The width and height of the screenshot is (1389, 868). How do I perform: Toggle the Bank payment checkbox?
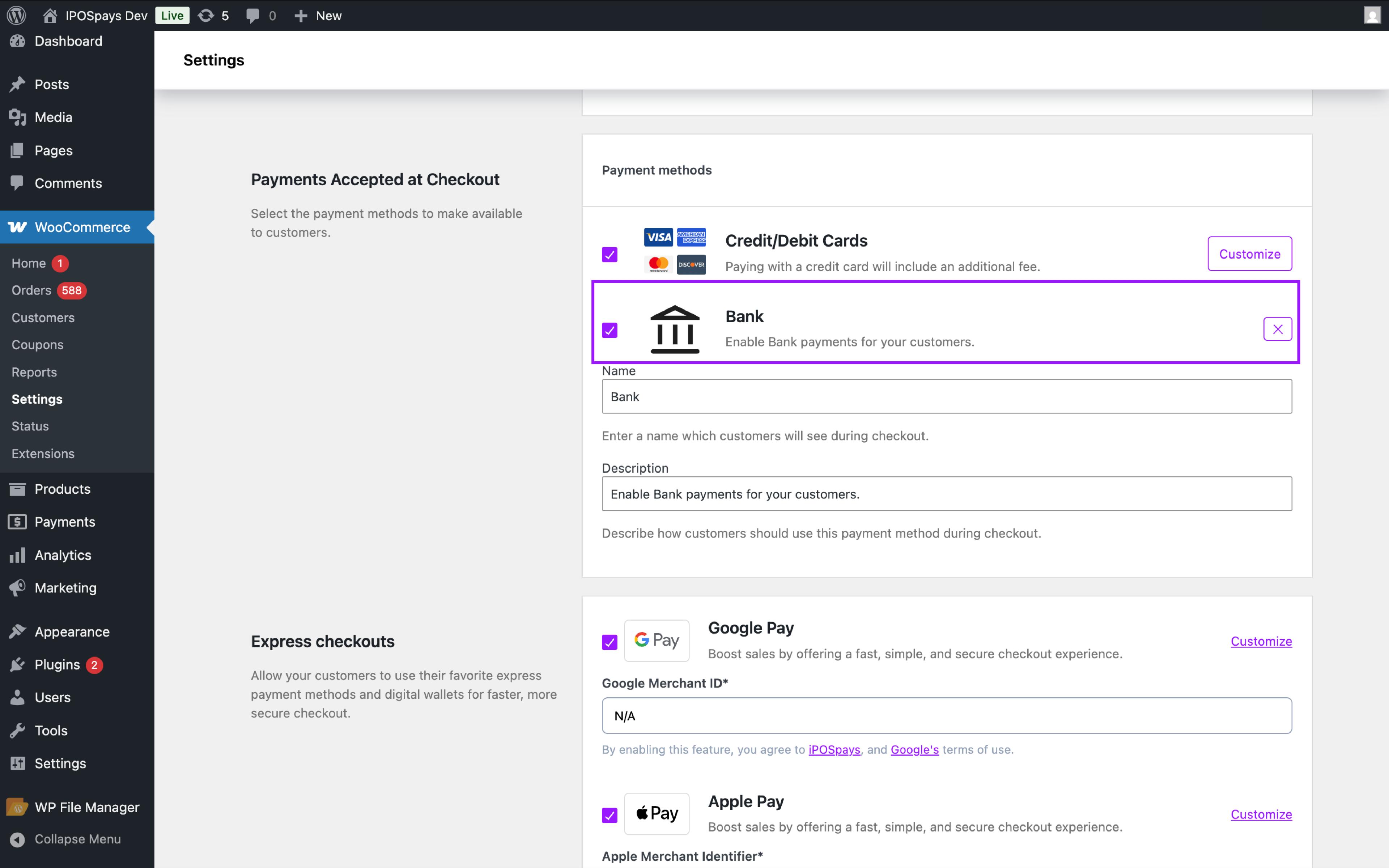click(x=609, y=330)
